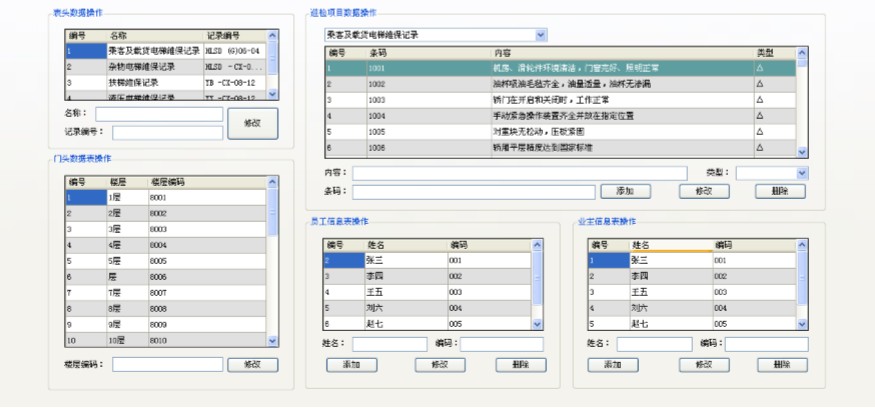Sort by 条码 column header
Viewport: 875px width, 408px height.
429,54
